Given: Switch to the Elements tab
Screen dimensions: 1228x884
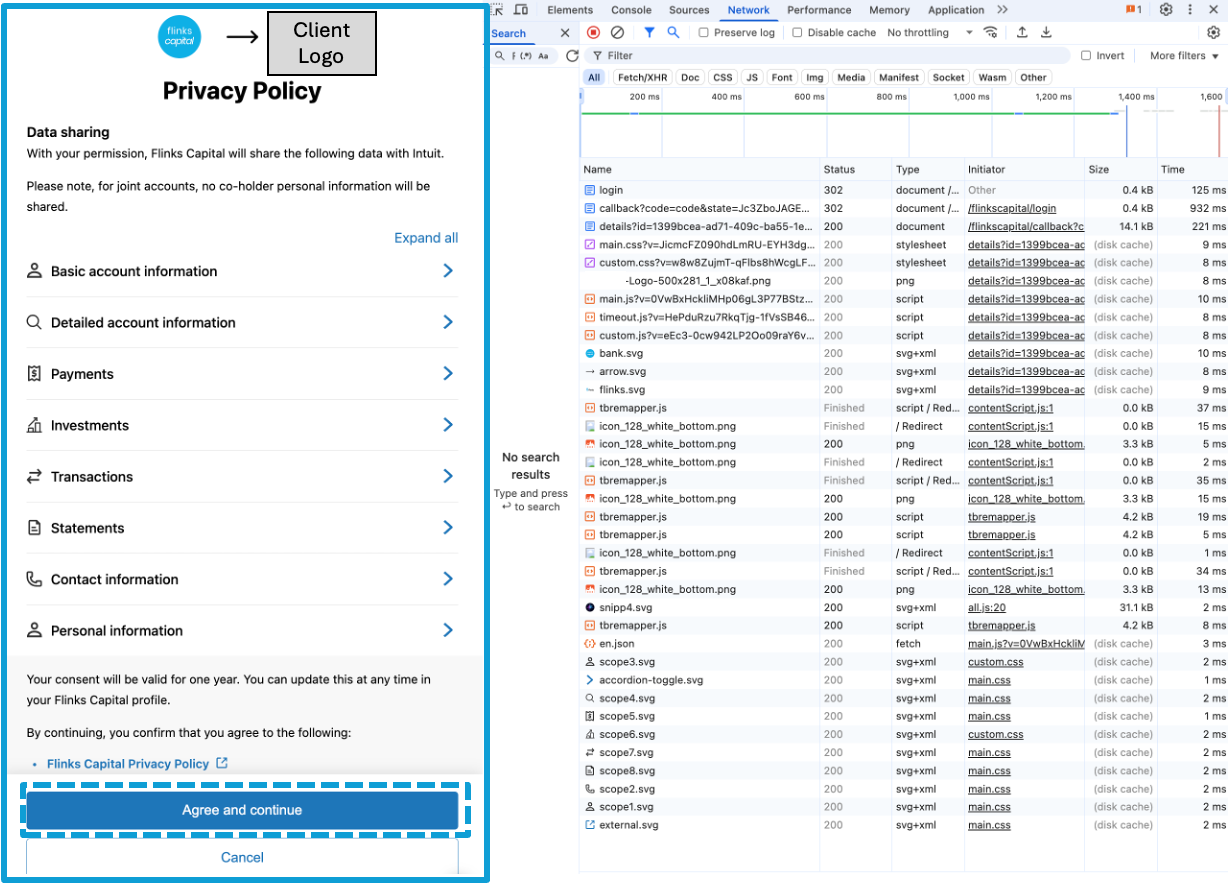Looking at the screenshot, I should click(570, 10).
